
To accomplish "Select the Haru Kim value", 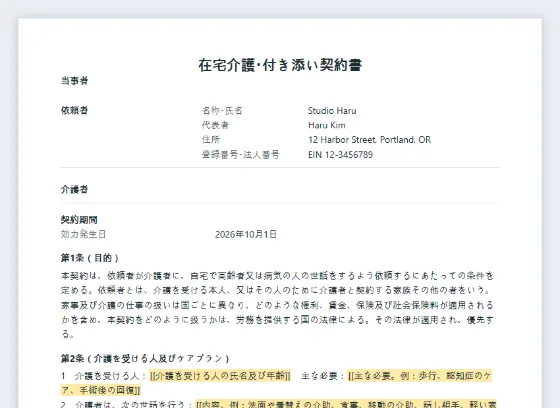I will [326, 125].
